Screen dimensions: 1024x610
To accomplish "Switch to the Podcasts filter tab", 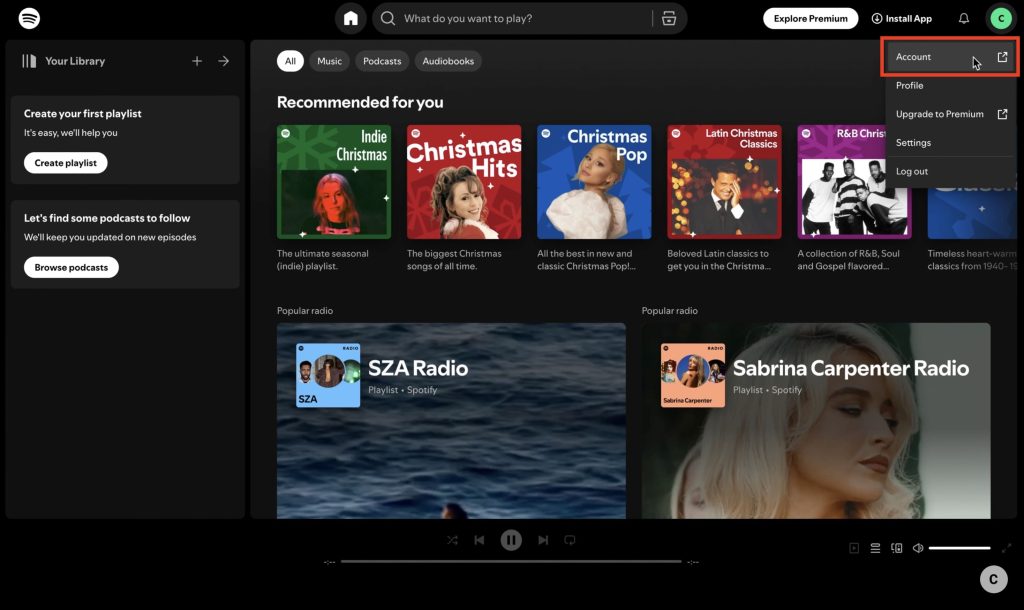I will click(381, 61).
